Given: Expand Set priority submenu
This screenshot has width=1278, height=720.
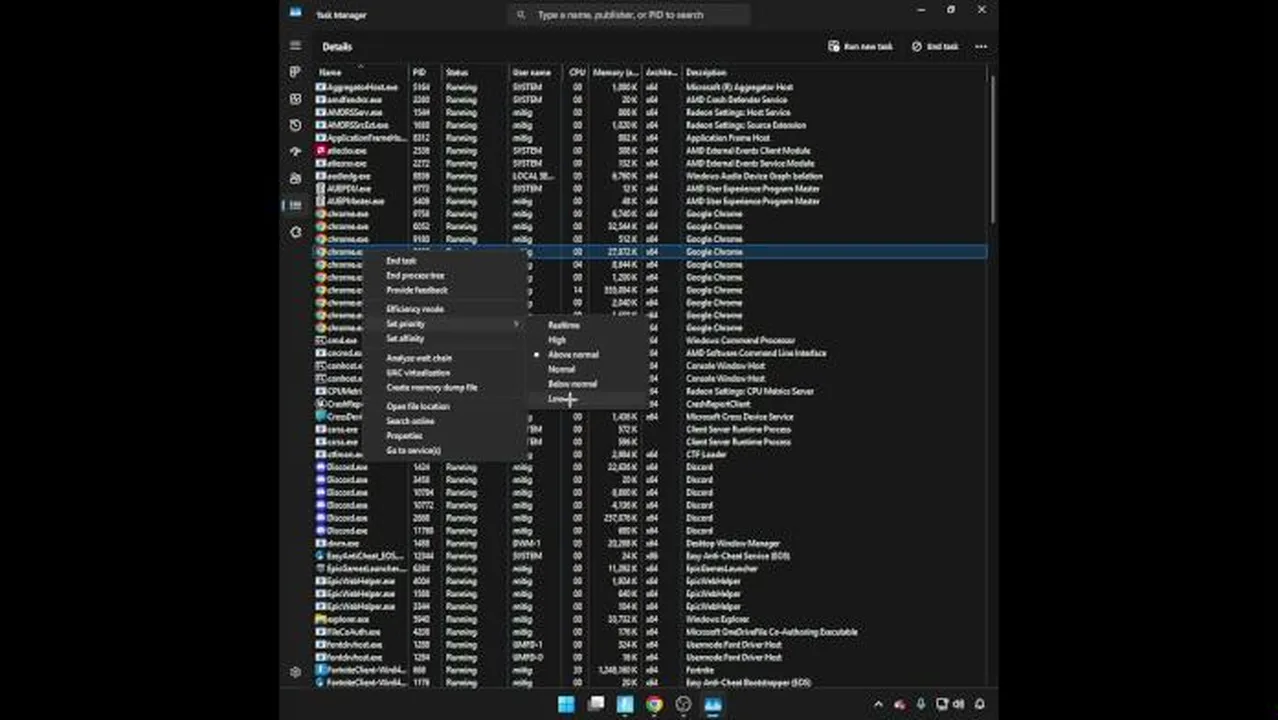Looking at the screenshot, I should point(447,324).
